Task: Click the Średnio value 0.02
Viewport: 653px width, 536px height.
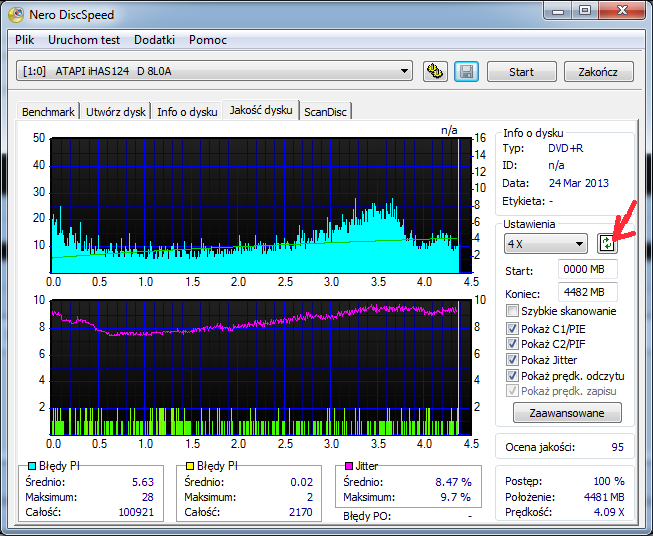Action: (302, 482)
